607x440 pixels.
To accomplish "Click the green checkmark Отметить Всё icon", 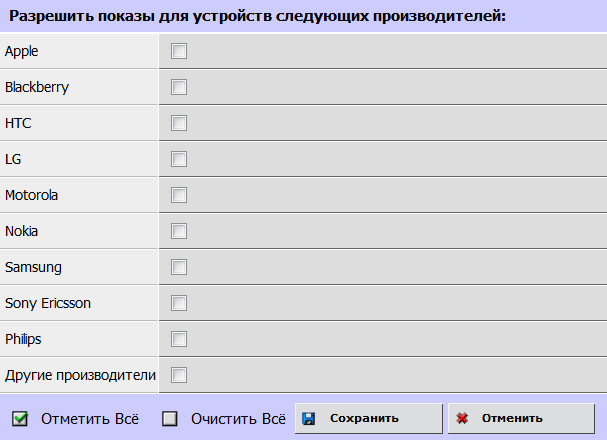I will 20,419.
